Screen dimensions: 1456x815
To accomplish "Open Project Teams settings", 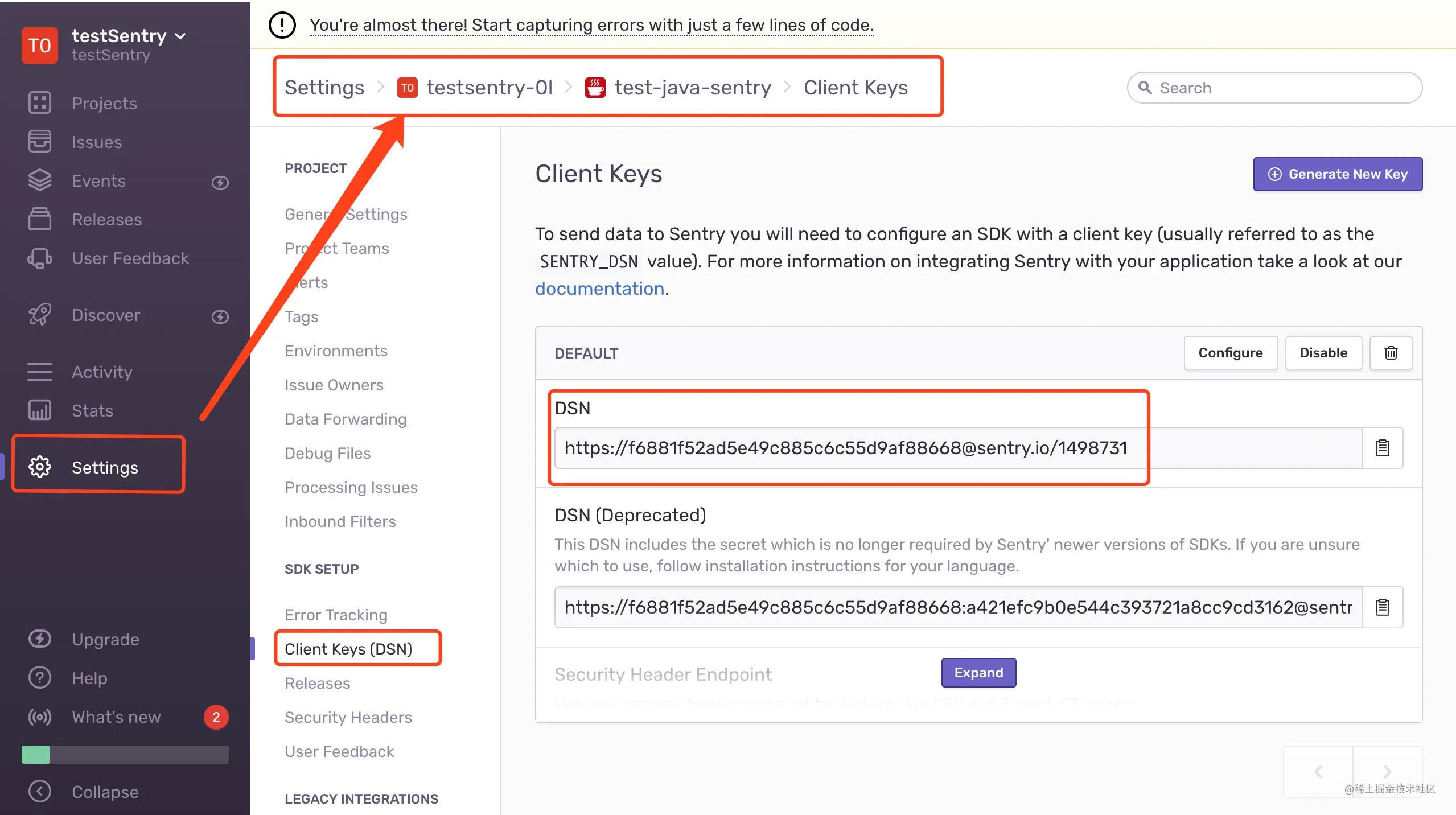I will 337,248.
